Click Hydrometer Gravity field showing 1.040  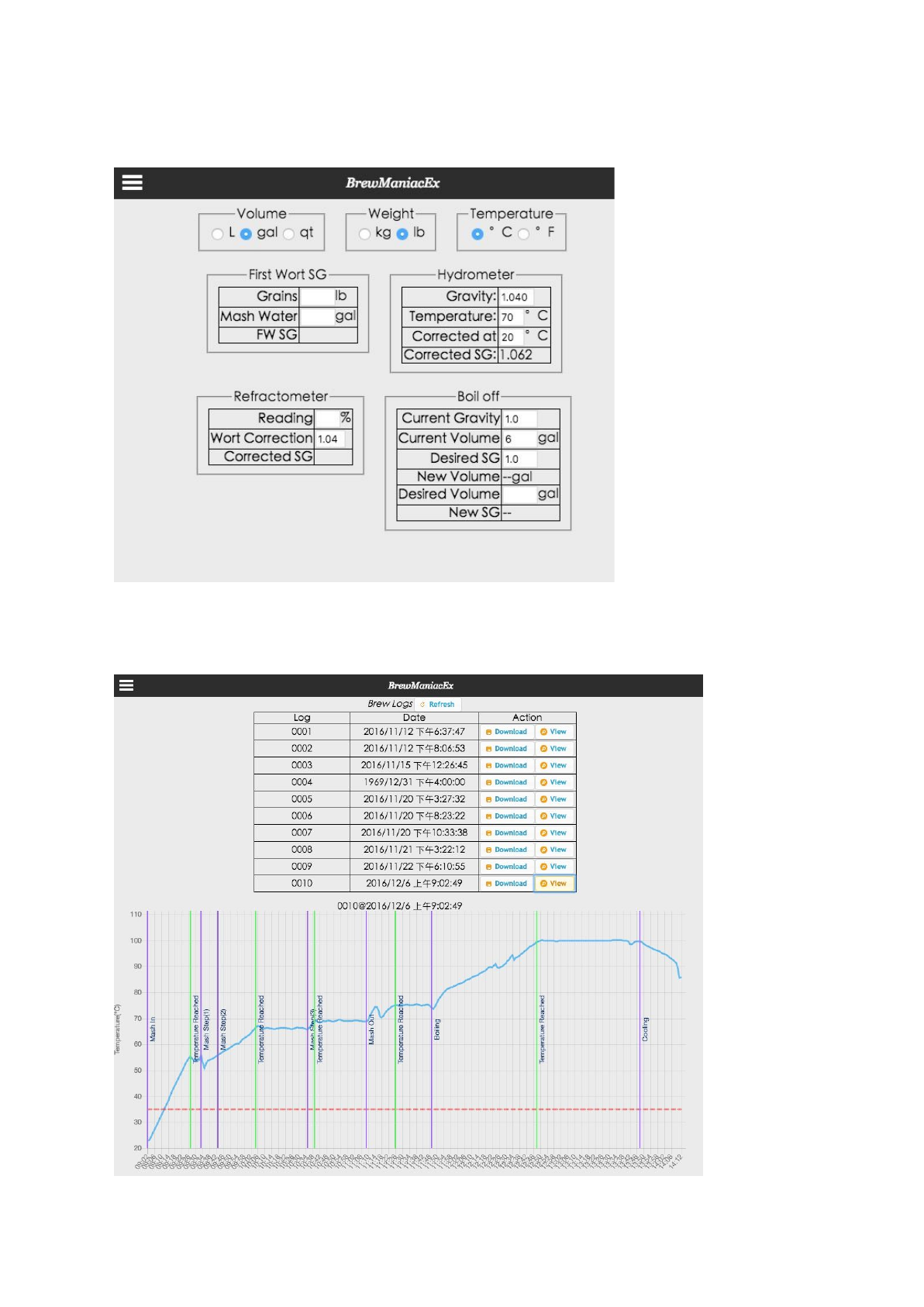pos(516,297)
